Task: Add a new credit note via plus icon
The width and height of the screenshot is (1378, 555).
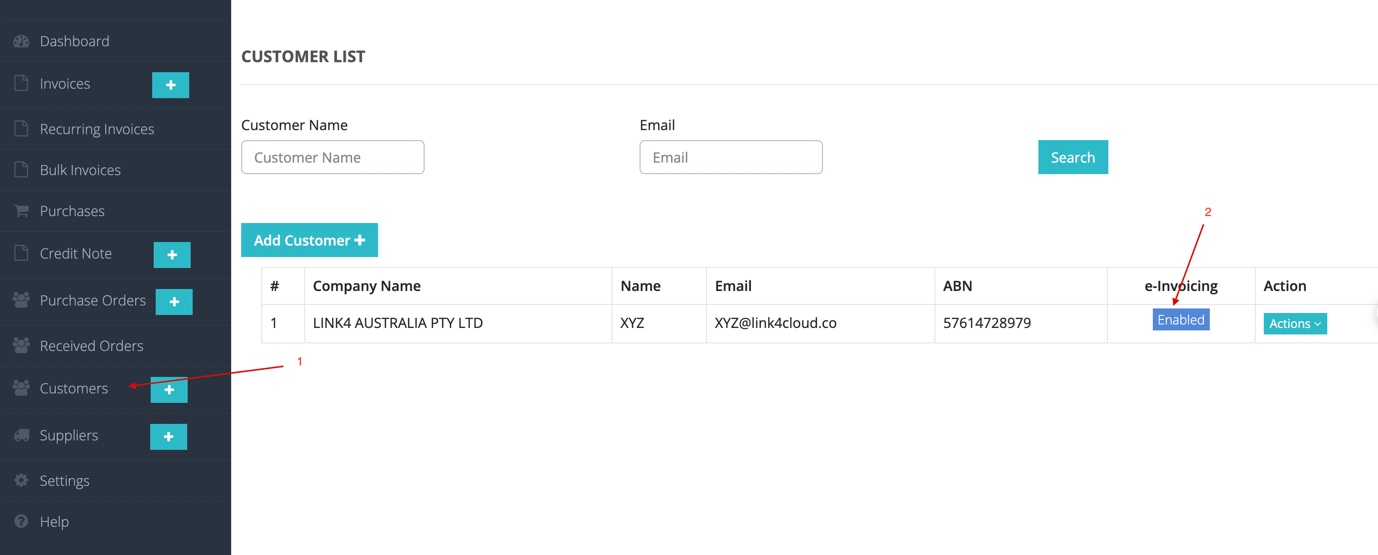Action: [x=172, y=255]
